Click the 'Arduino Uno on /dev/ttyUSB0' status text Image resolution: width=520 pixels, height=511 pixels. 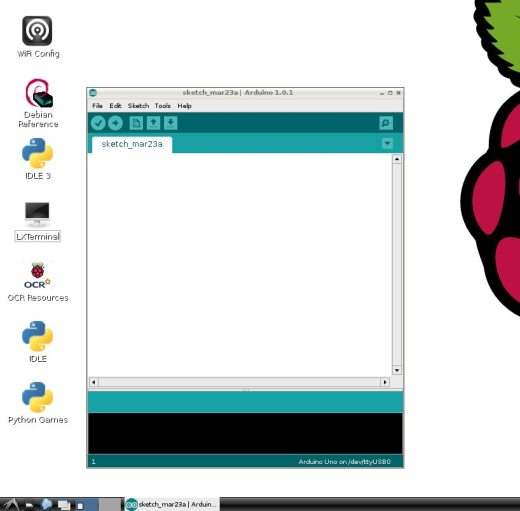344,462
